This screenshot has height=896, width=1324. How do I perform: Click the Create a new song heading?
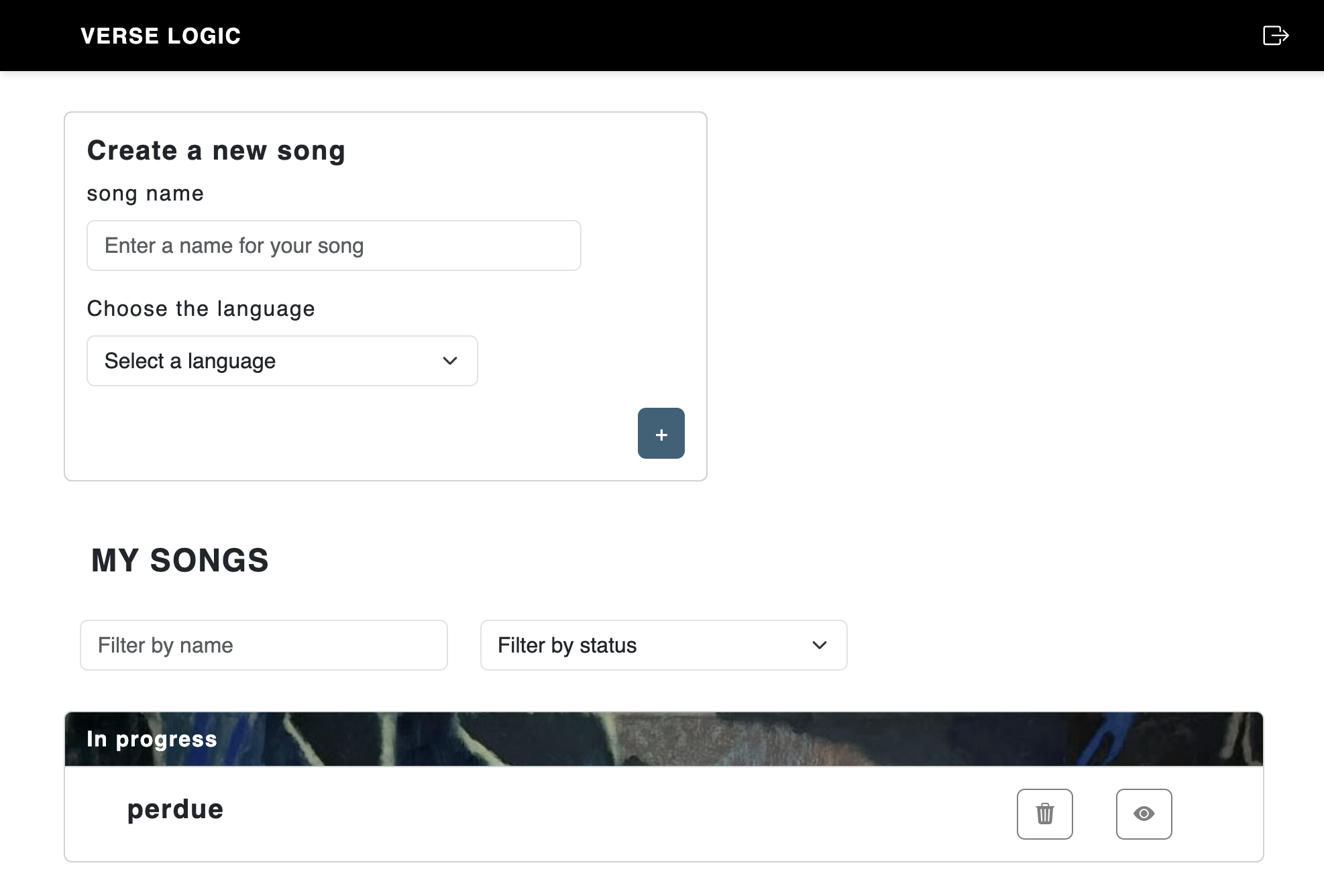(x=216, y=150)
